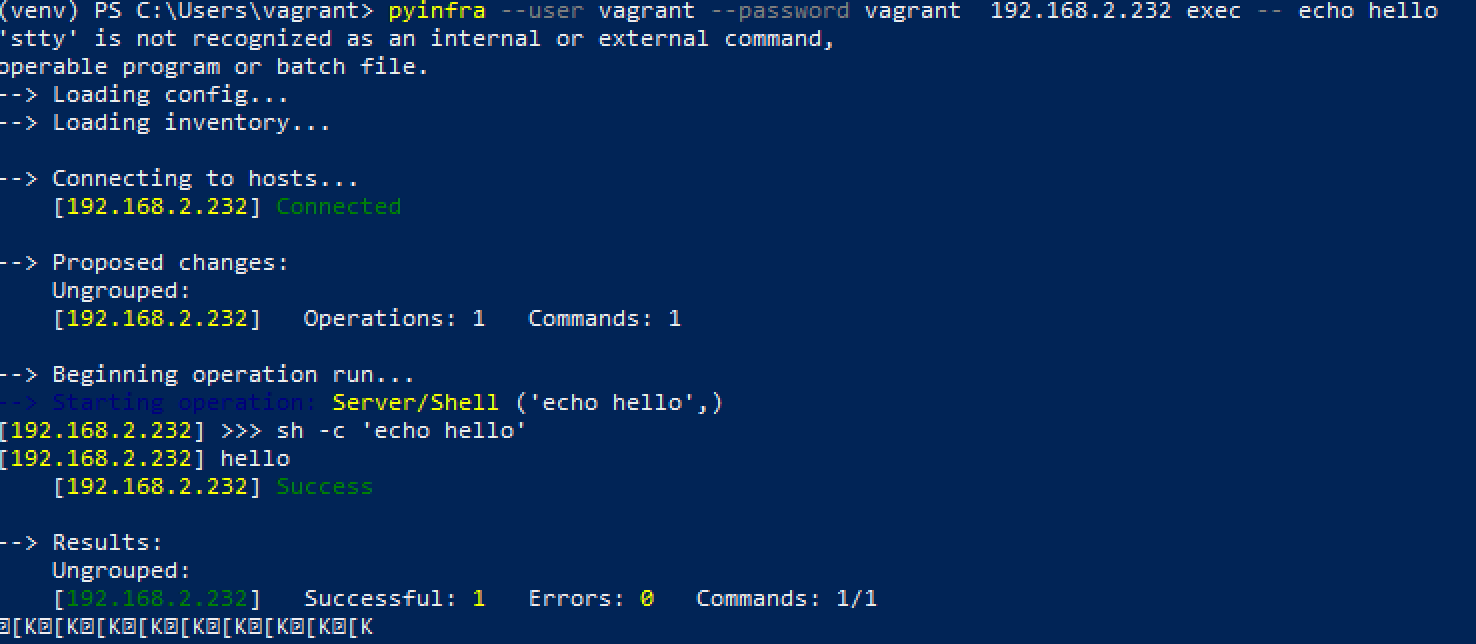Image resolution: width=1476 pixels, height=644 pixels.
Task: Click the pyinfra command word
Action: click(x=437, y=12)
